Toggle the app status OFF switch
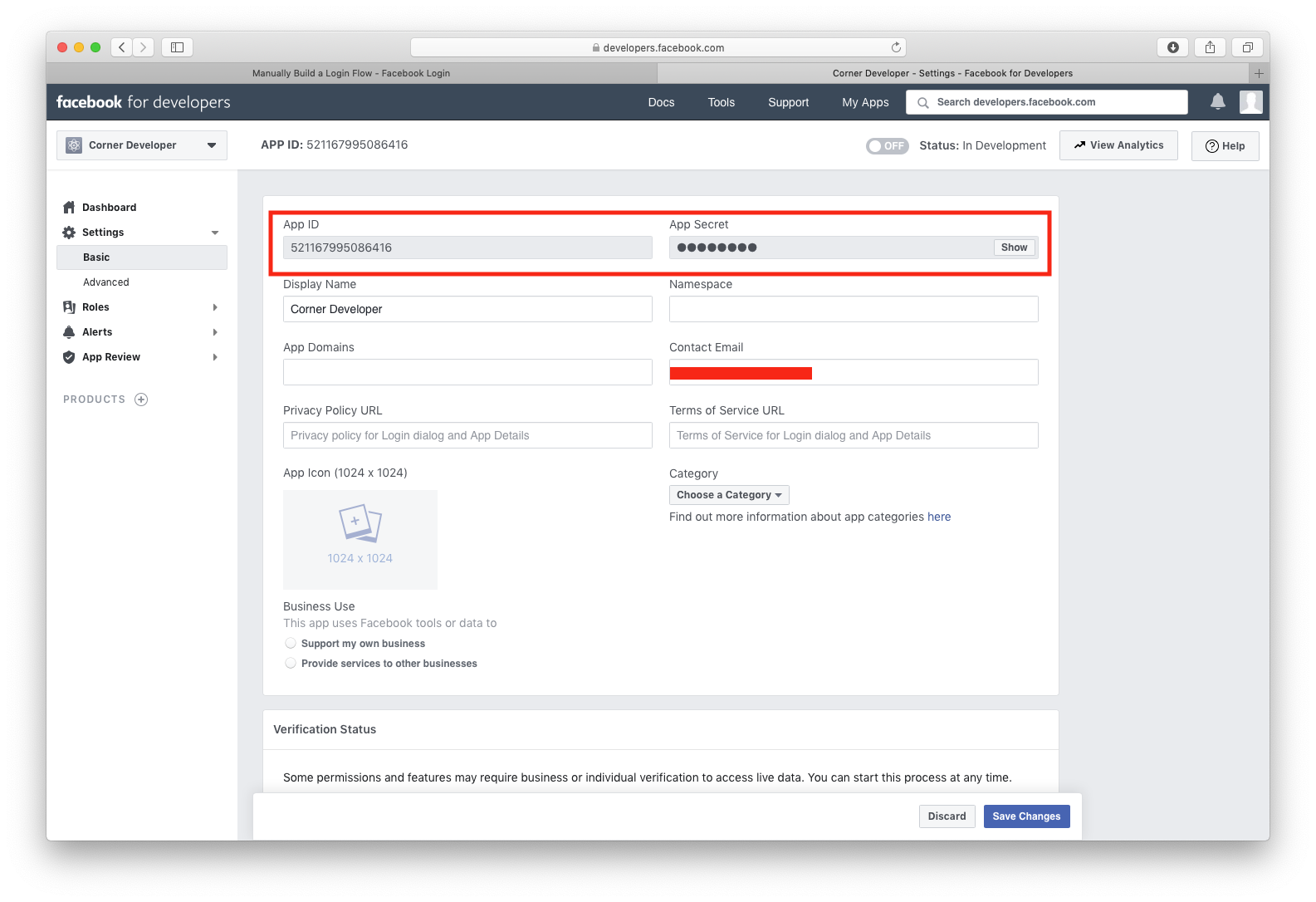This screenshot has width=1316, height=902. click(888, 145)
